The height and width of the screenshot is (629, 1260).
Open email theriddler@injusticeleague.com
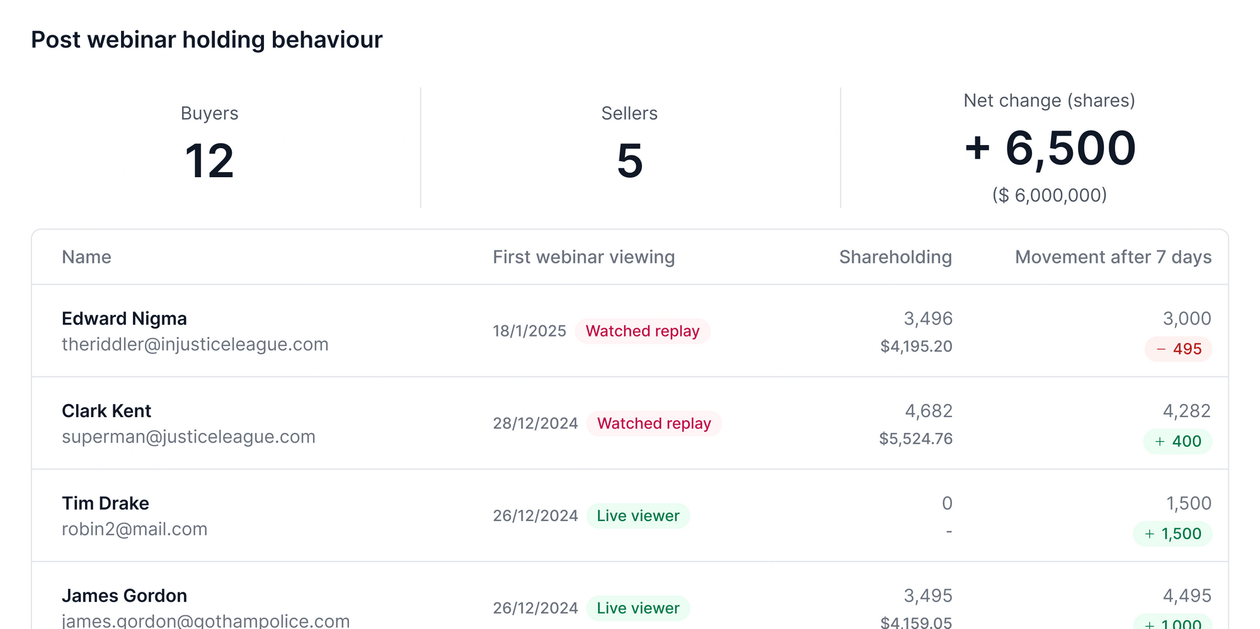coord(195,345)
